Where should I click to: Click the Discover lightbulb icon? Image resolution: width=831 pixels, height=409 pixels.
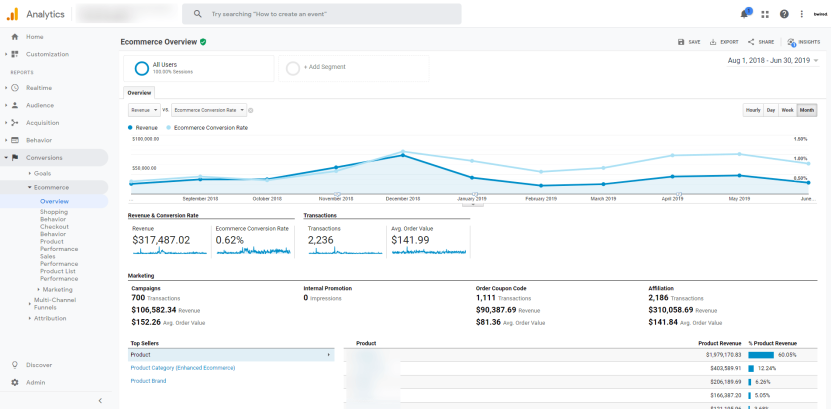[15, 365]
